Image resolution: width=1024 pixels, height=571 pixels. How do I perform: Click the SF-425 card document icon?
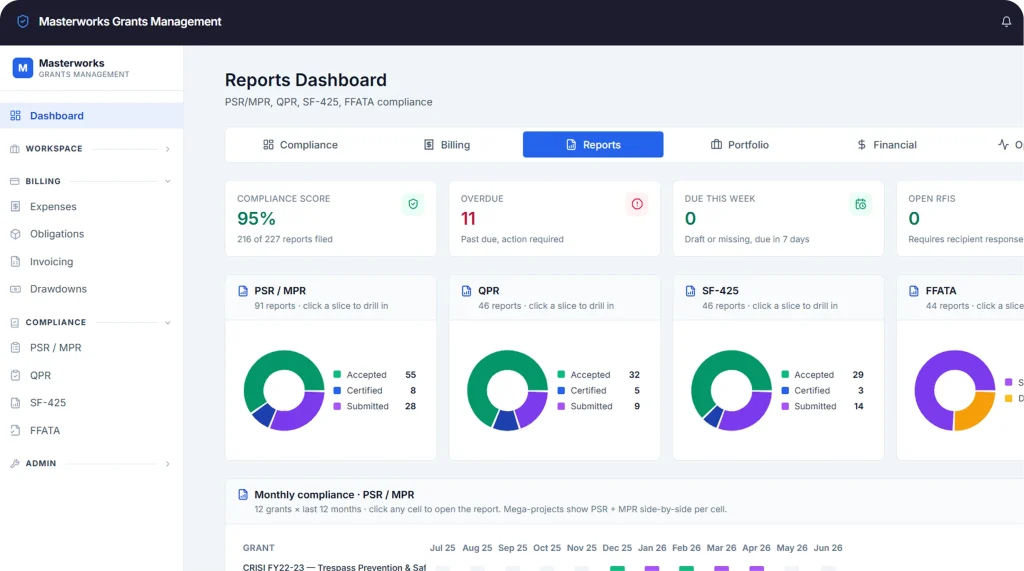690,291
